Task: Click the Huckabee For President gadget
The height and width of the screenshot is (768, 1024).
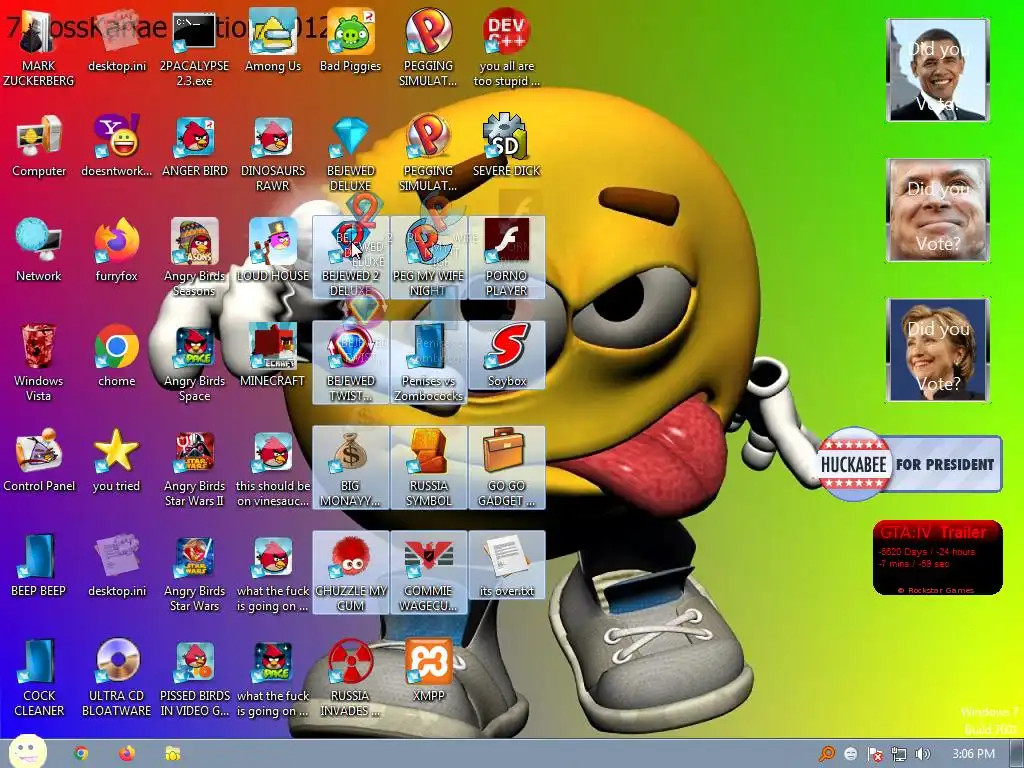Action: (x=909, y=464)
